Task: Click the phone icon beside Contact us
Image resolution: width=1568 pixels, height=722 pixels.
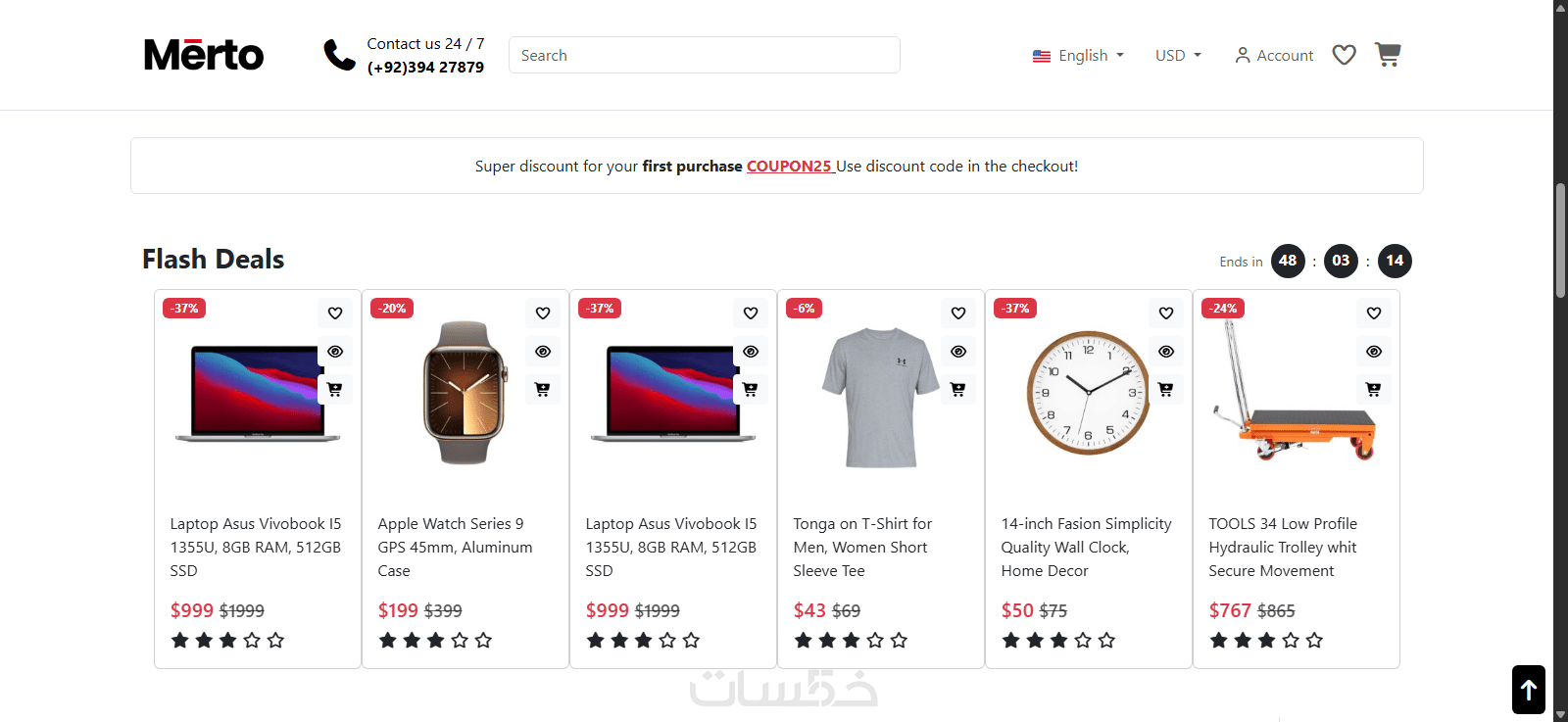Action: point(339,55)
